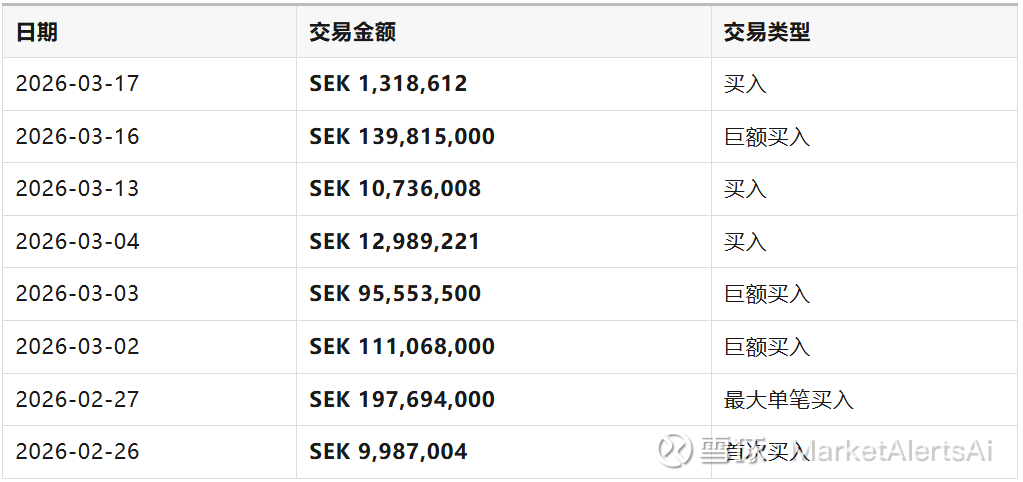The width and height of the screenshot is (1023, 482).
Task: Click the 日期 column header
Action: point(37,32)
